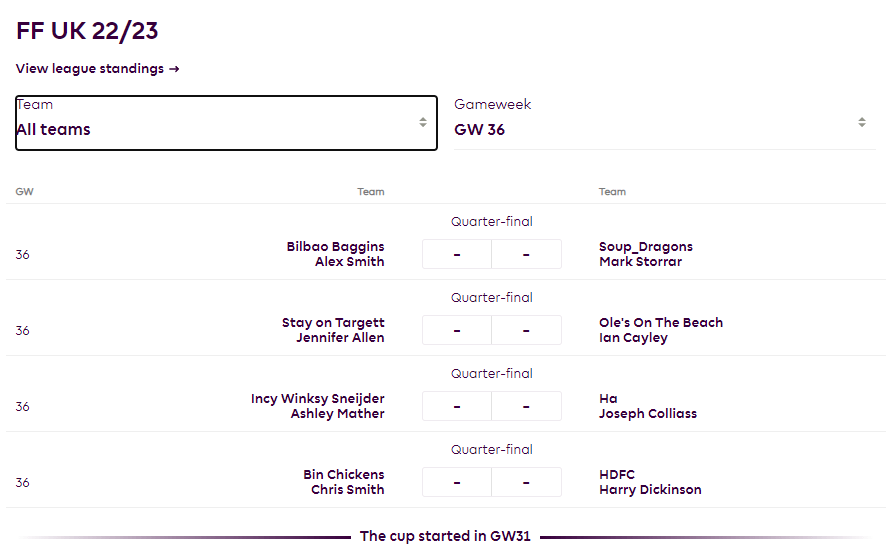Click the arrow icon beside league standings
The width and height of the screenshot is (892, 555).
(x=174, y=69)
